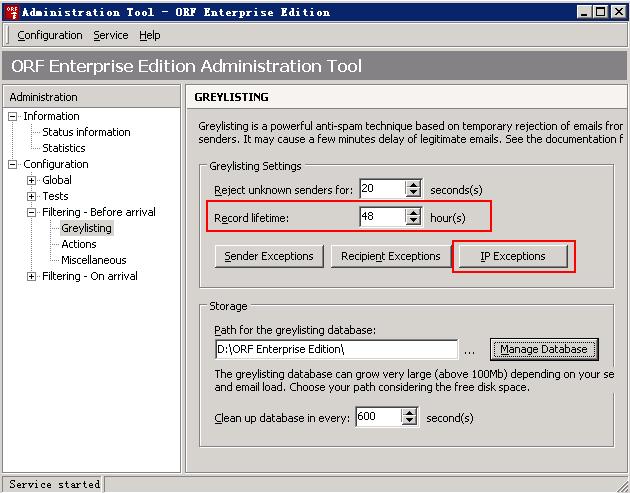Viewport: 630px width, 493px height.
Task: Click the Recipient Exceptions button
Action: coord(390,256)
